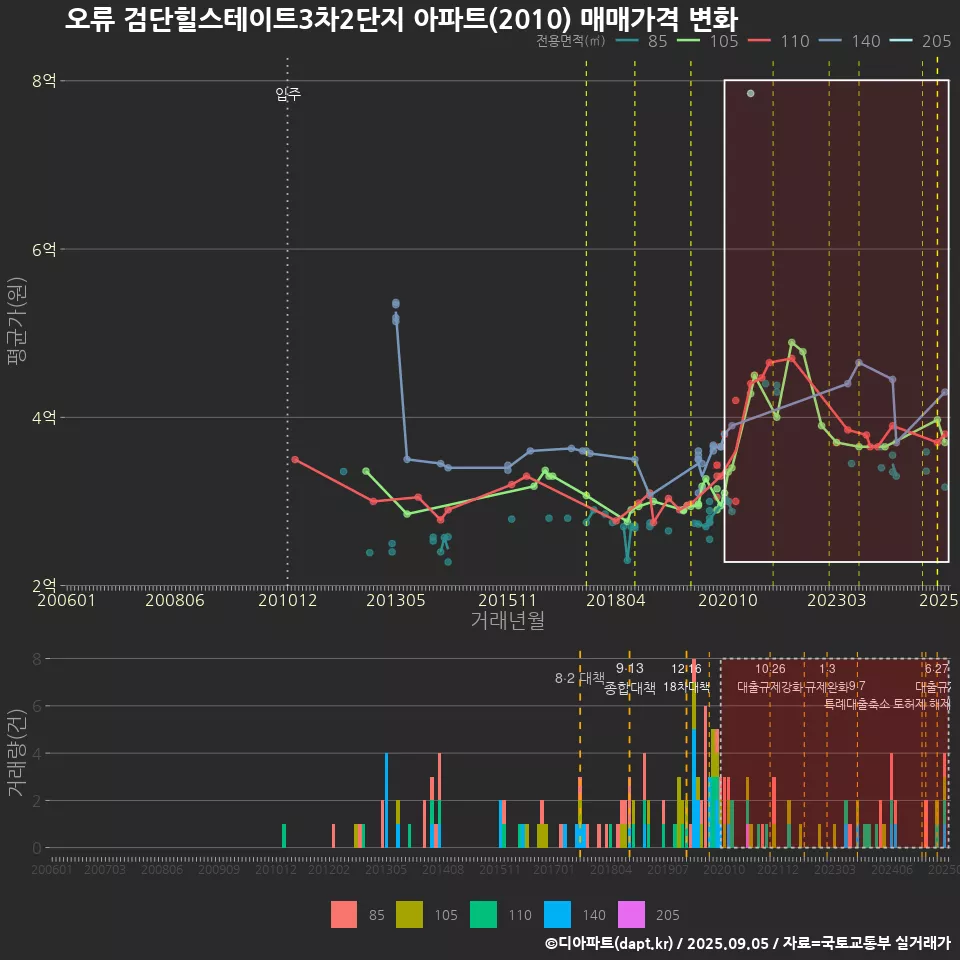Click the first red 110 data point after 입주

tap(295, 459)
